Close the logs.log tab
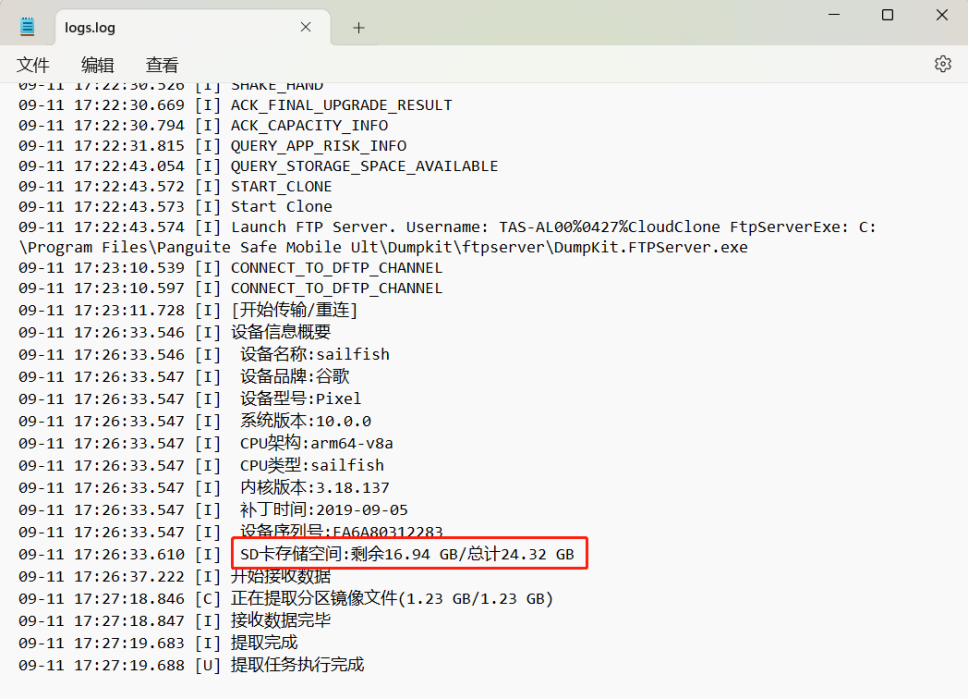Screen dimensions: 968x699 [305, 27]
